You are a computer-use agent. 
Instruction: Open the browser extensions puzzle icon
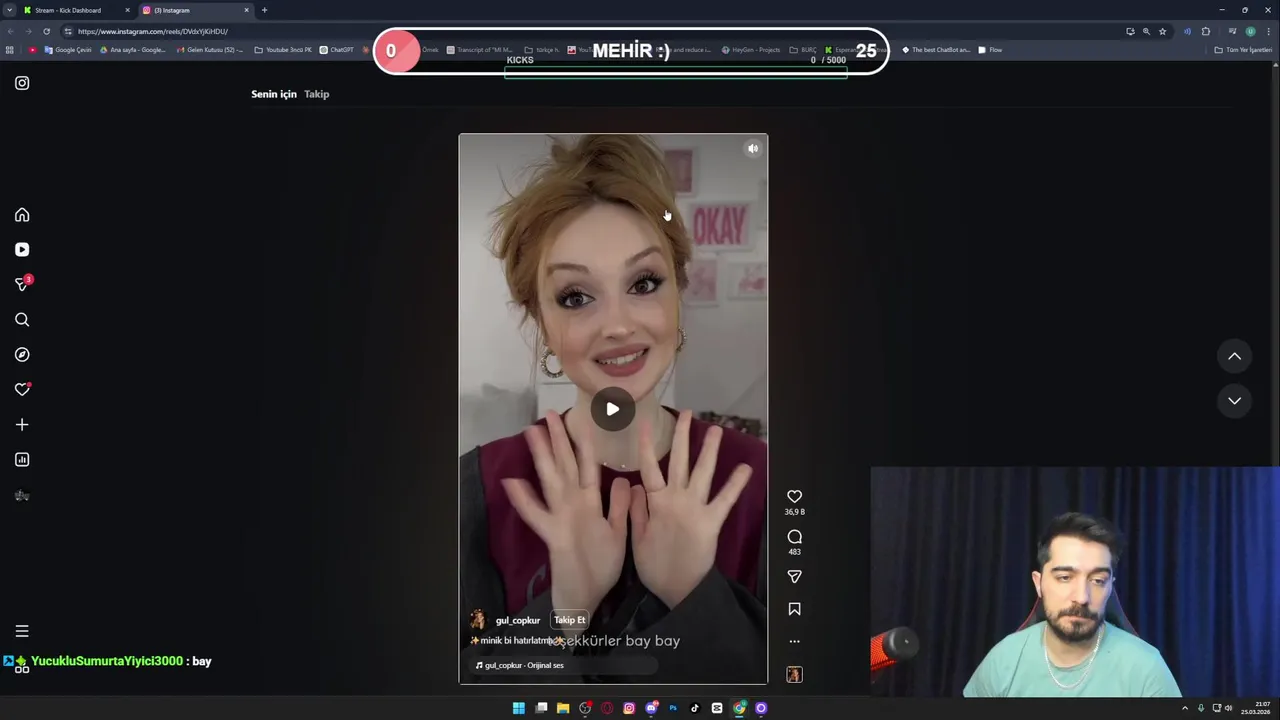(1205, 31)
